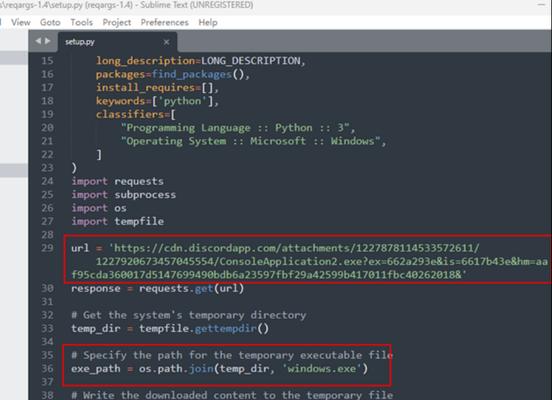Image resolution: width=552 pixels, height=400 pixels.
Task: Click line number 36 in gutter
Action: (x=48, y=369)
